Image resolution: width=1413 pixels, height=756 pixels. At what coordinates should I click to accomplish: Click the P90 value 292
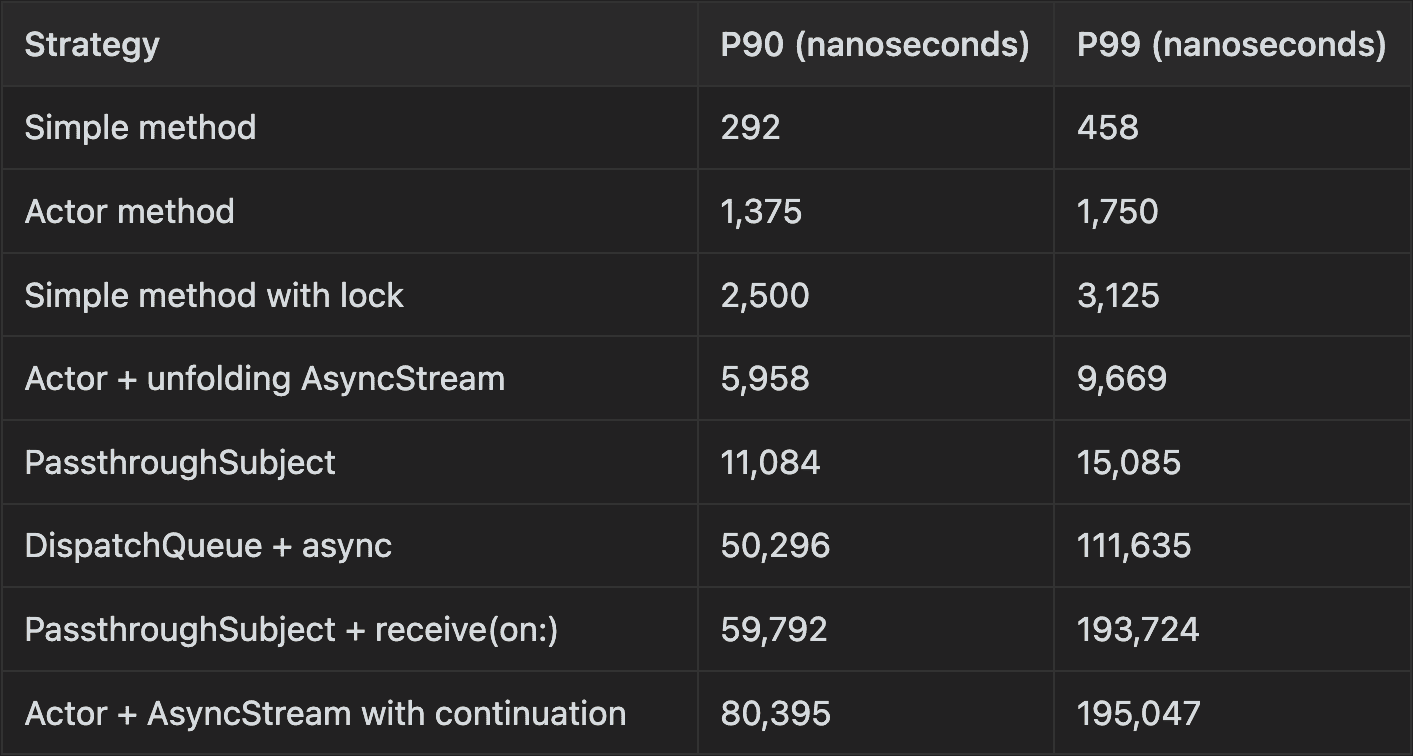click(750, 128)
